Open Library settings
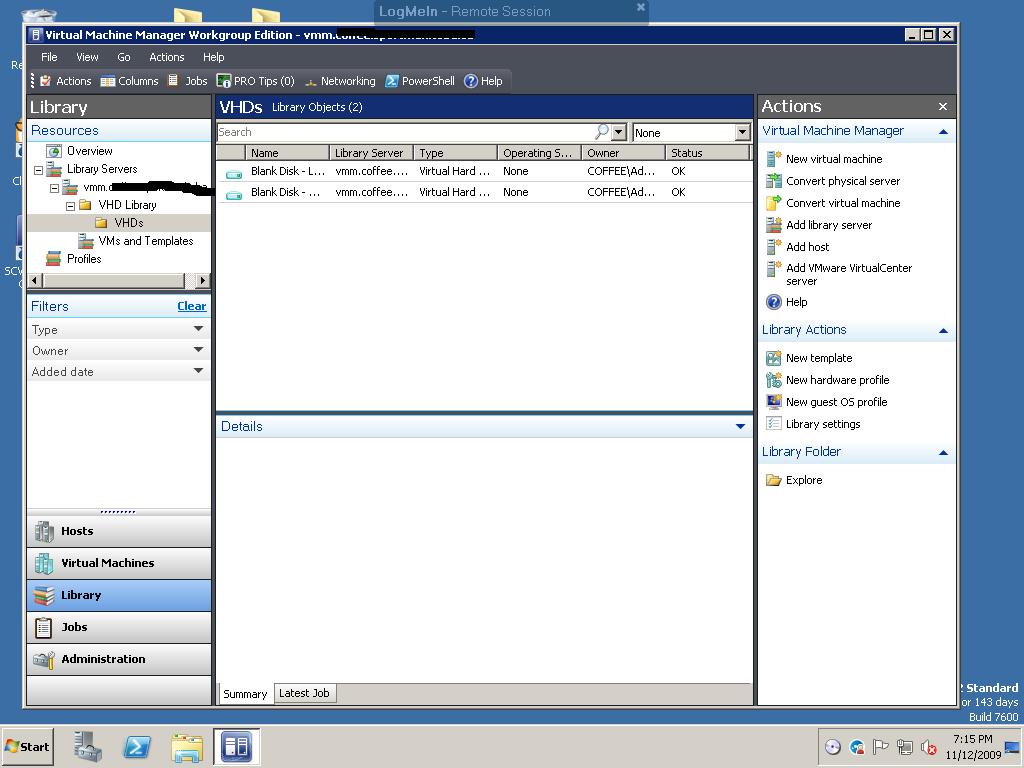This screenshot has width=1024, height=768. point(825,424)
